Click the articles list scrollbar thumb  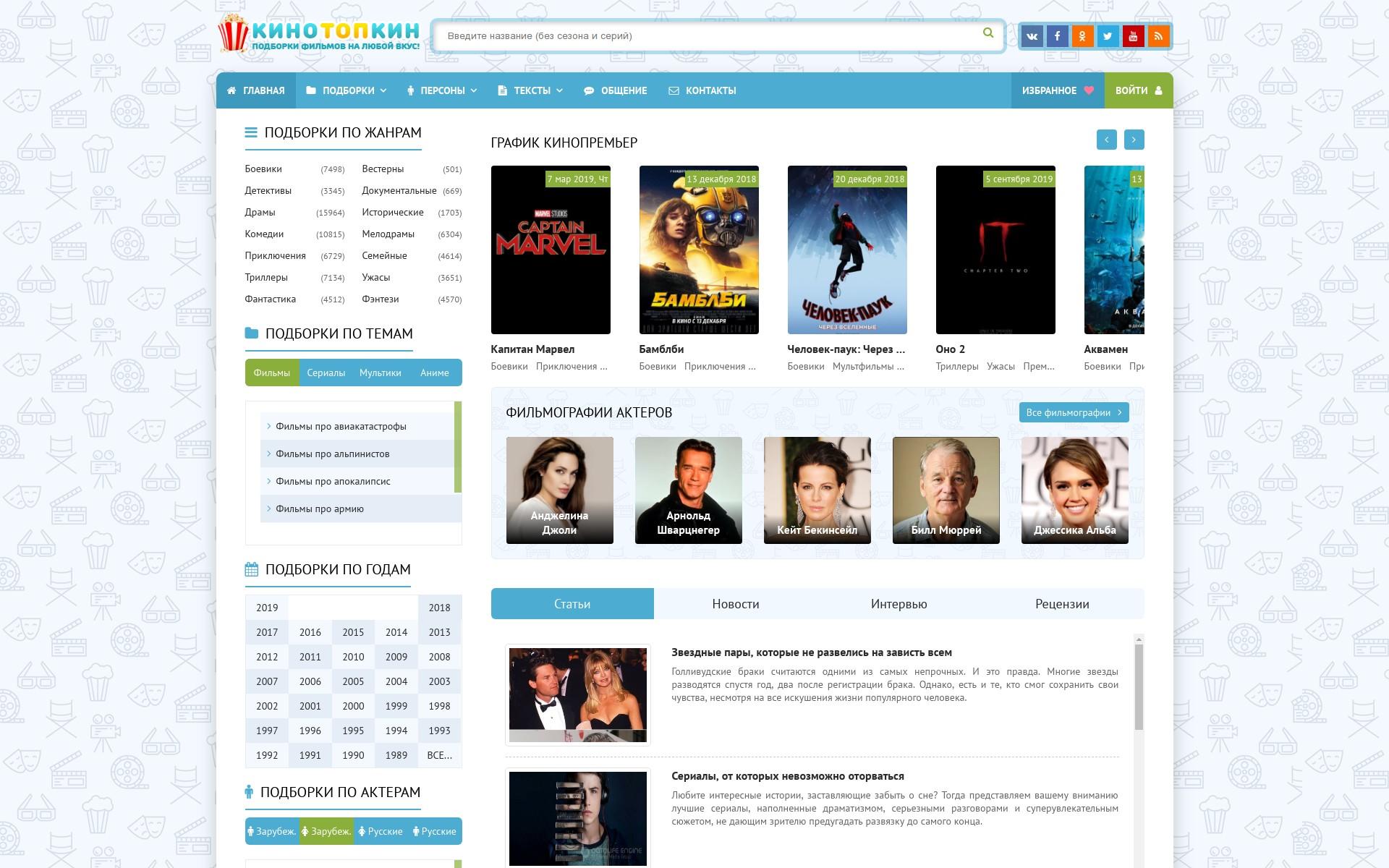coord(1139,687)
